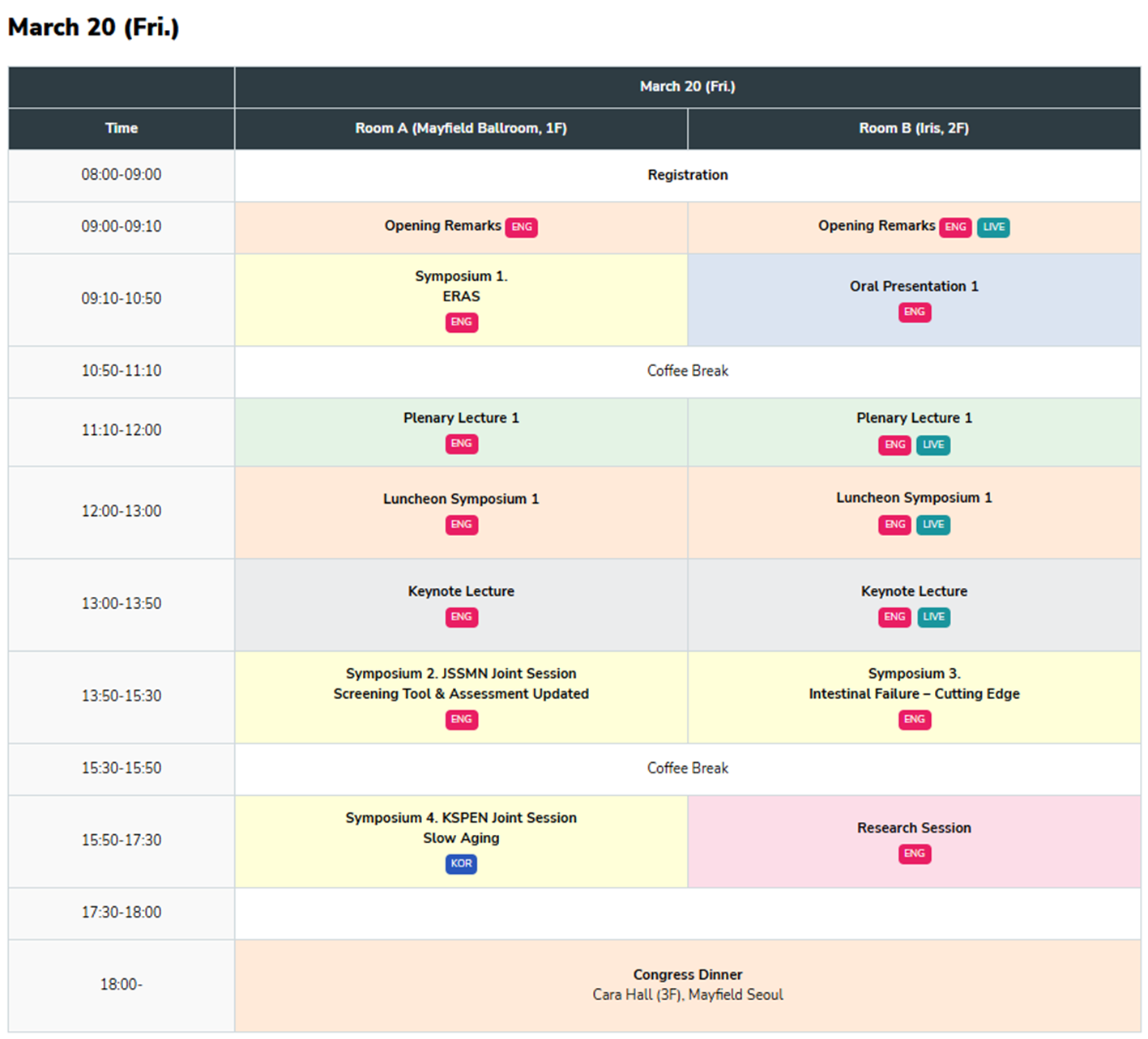Click the ENG badge under Symposium 3 Intestinal Failure

click(914, 719)
